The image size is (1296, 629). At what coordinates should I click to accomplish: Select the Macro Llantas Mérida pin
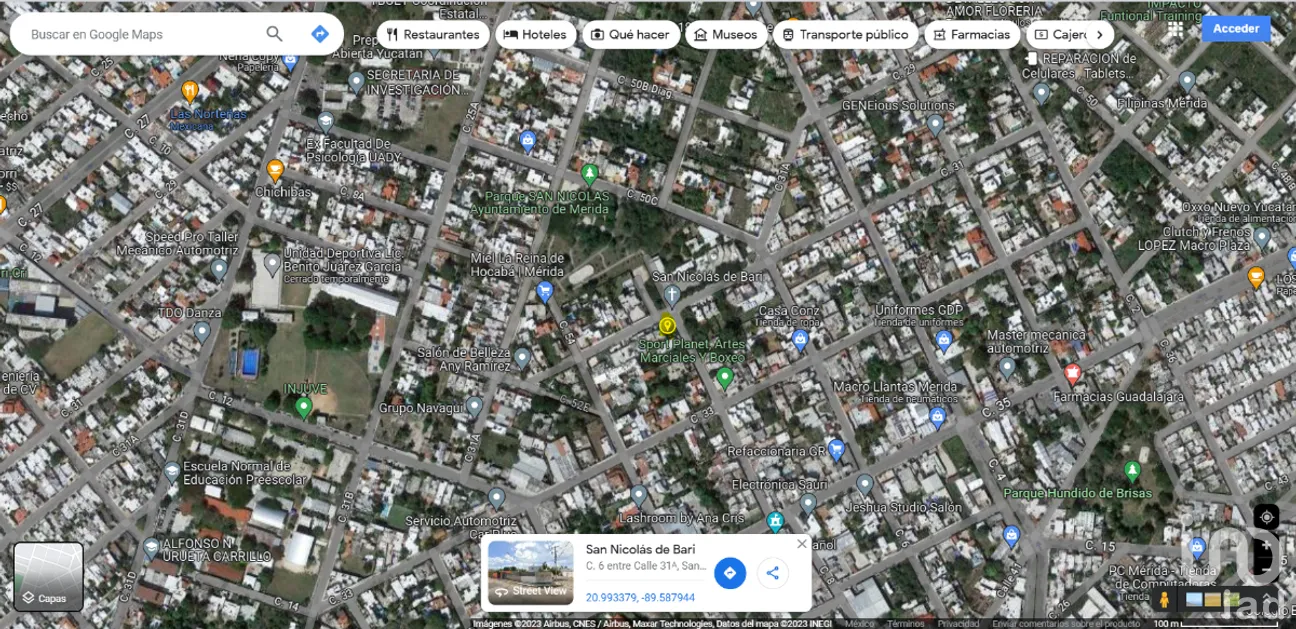[937, 418]
